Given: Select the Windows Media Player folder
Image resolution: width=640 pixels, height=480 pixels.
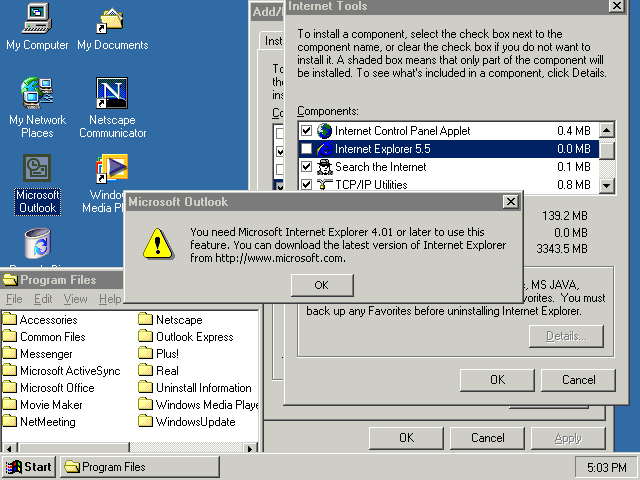Looking at the screenshot, I should (x=198, y=404).
